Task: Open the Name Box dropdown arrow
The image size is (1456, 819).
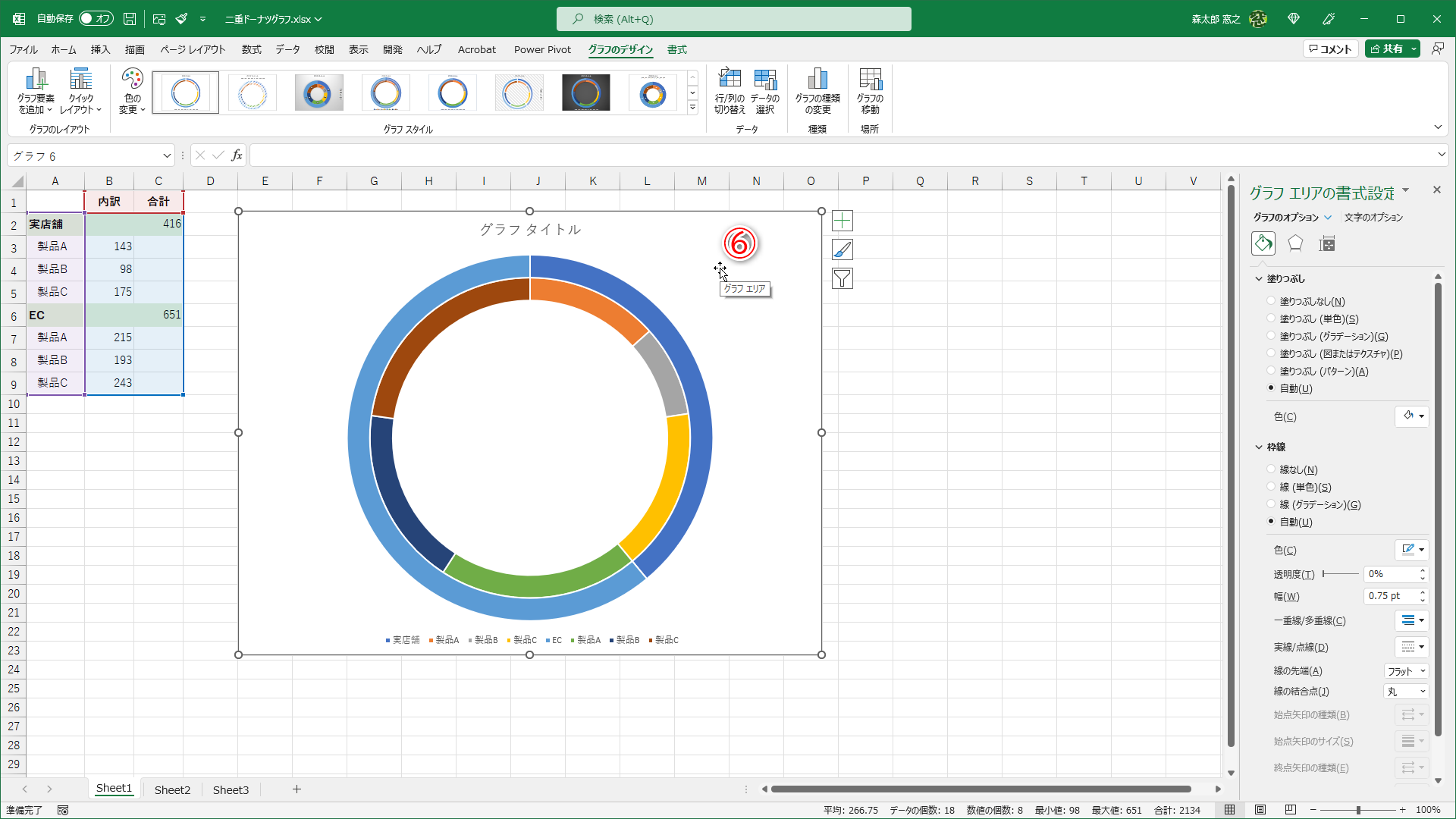Action: [x=167, y=155]
